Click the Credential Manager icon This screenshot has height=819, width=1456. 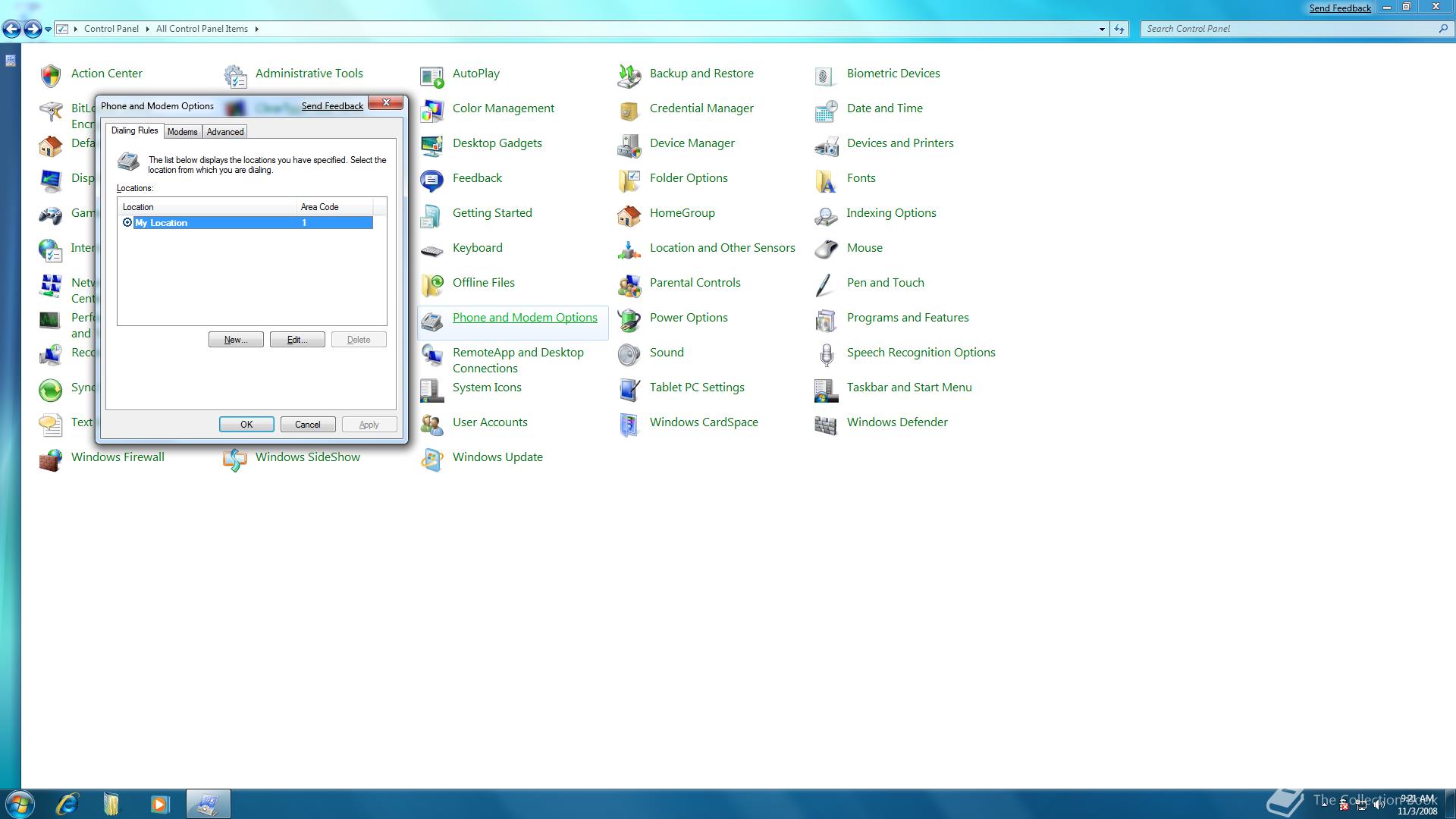pyautogui.click(x=629, y=110)
